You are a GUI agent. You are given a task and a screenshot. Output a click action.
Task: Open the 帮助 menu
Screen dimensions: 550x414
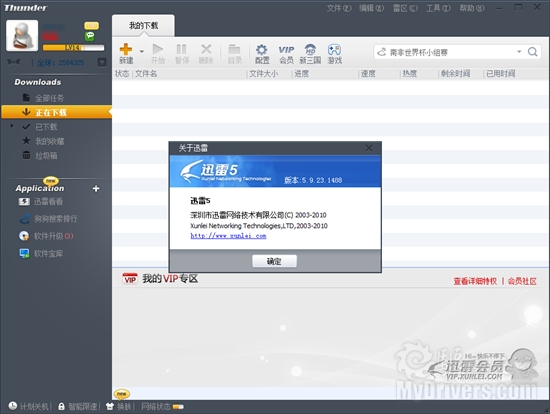pyautogui.click(x=472, y=8)
